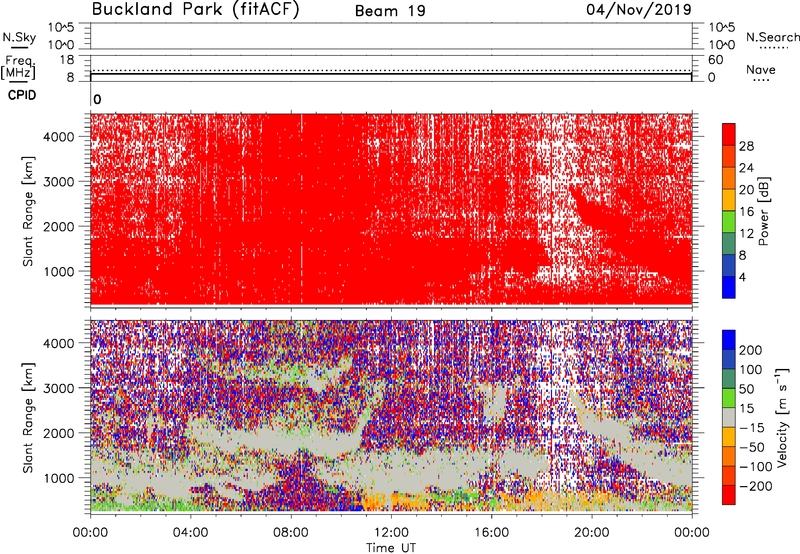Click the 'Buckland Park (fitACF)' title

click(195, 9)
